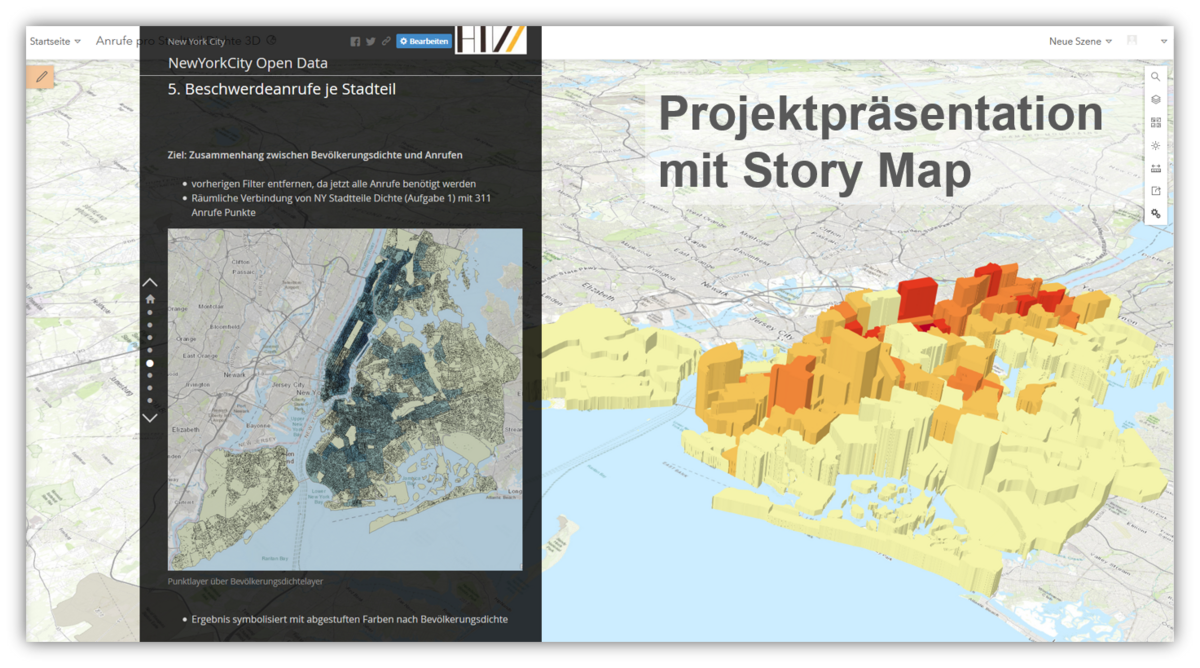
Task: Open the Startseite dropdown menu
Action: 55,41
